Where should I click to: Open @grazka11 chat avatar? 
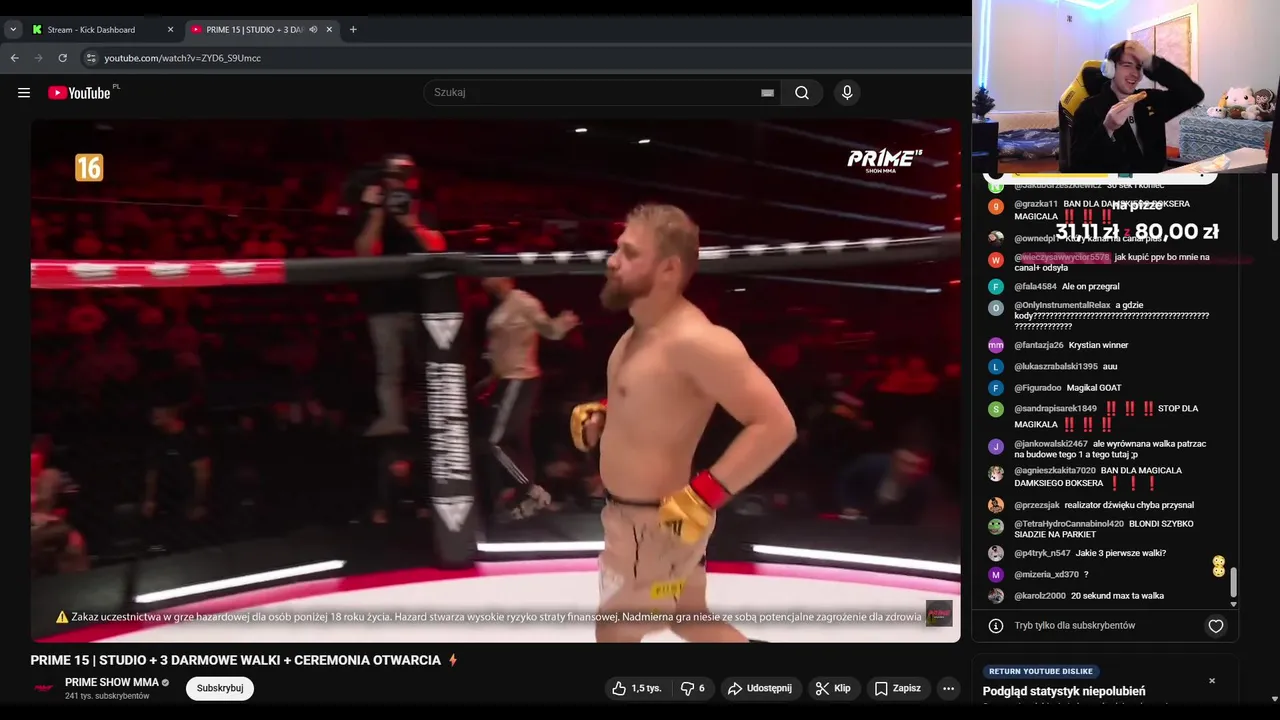pyautogui.click(x=996, y=207)
